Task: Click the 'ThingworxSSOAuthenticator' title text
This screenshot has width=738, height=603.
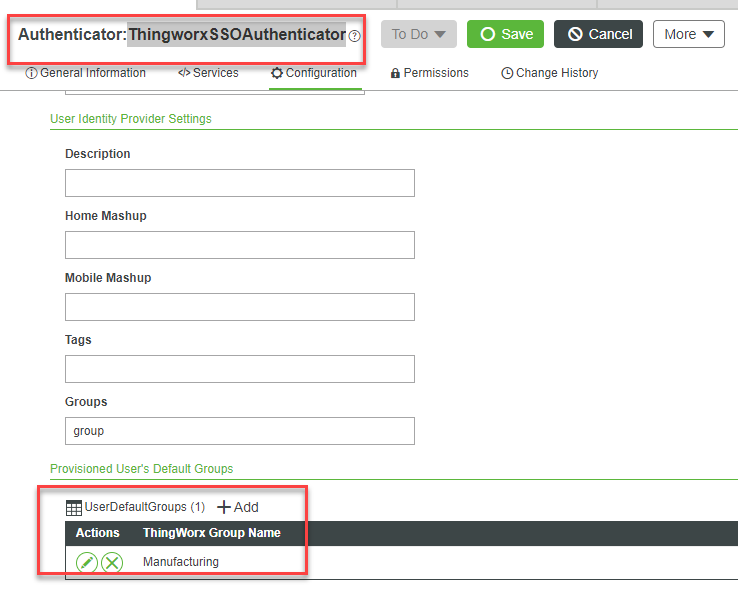Action: [237, 34]
